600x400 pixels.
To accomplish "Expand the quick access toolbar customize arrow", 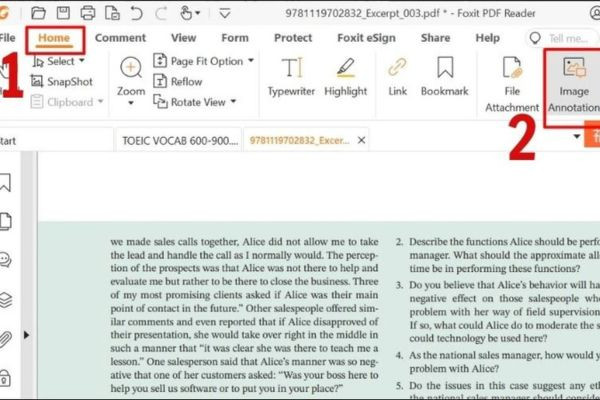I will click(x=225, y=13).
